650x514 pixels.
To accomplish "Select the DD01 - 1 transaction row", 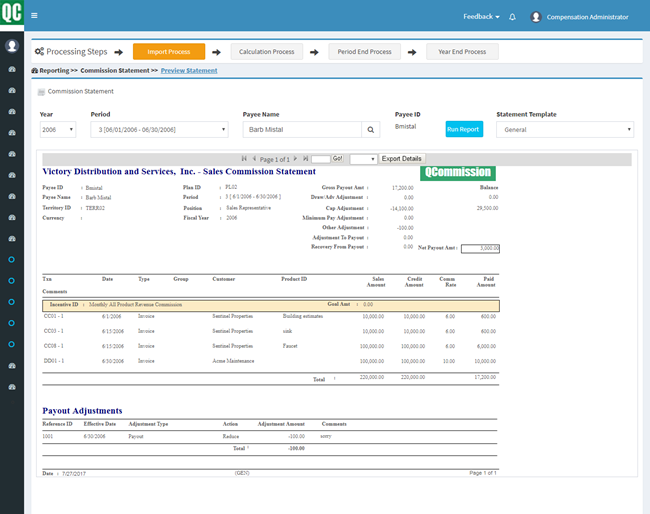I will pyautogui.click(x=270, y=361).
